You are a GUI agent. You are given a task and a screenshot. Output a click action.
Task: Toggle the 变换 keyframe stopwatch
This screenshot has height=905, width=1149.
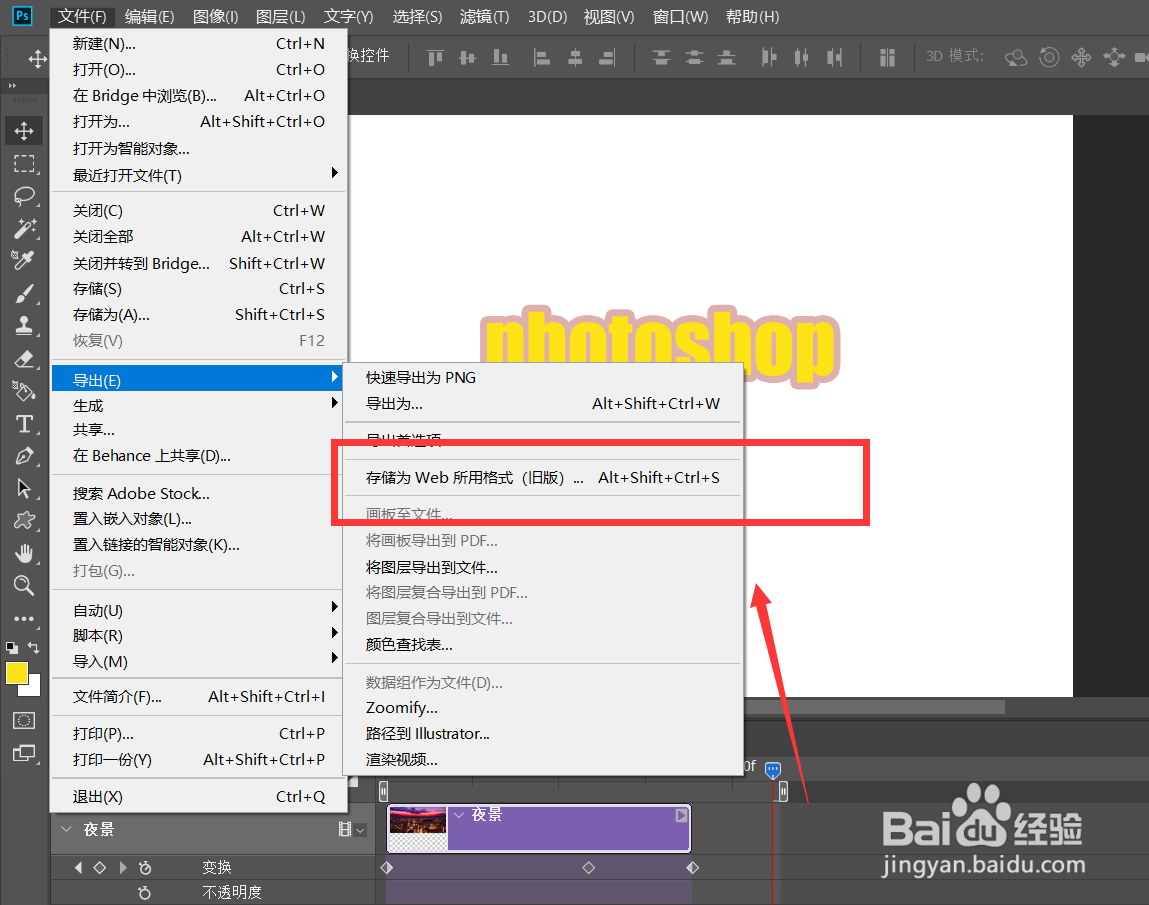tap(145, 868)
